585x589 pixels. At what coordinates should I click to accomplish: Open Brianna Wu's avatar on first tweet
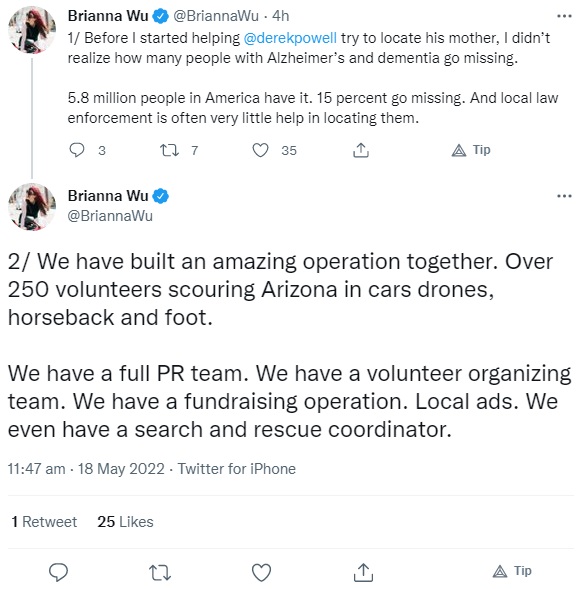32,30
